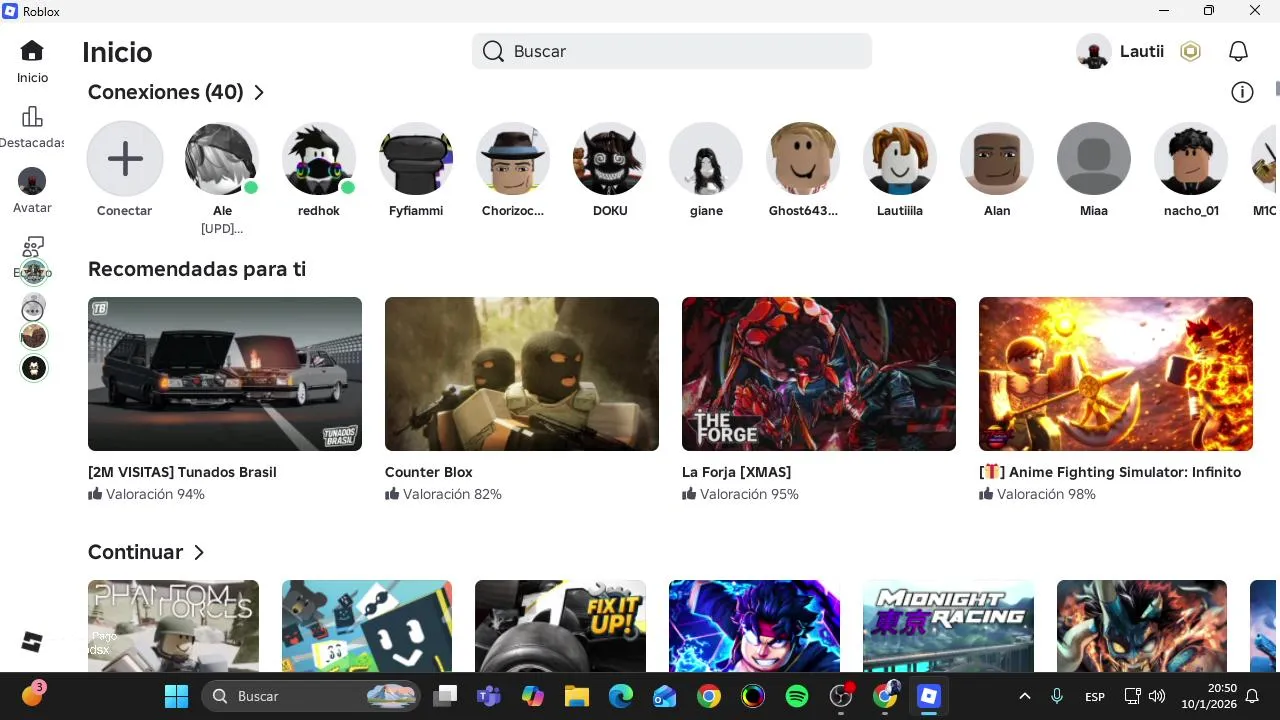Open Alan's connection avatar
1280x720 pixels.
(x=997, y=159)
